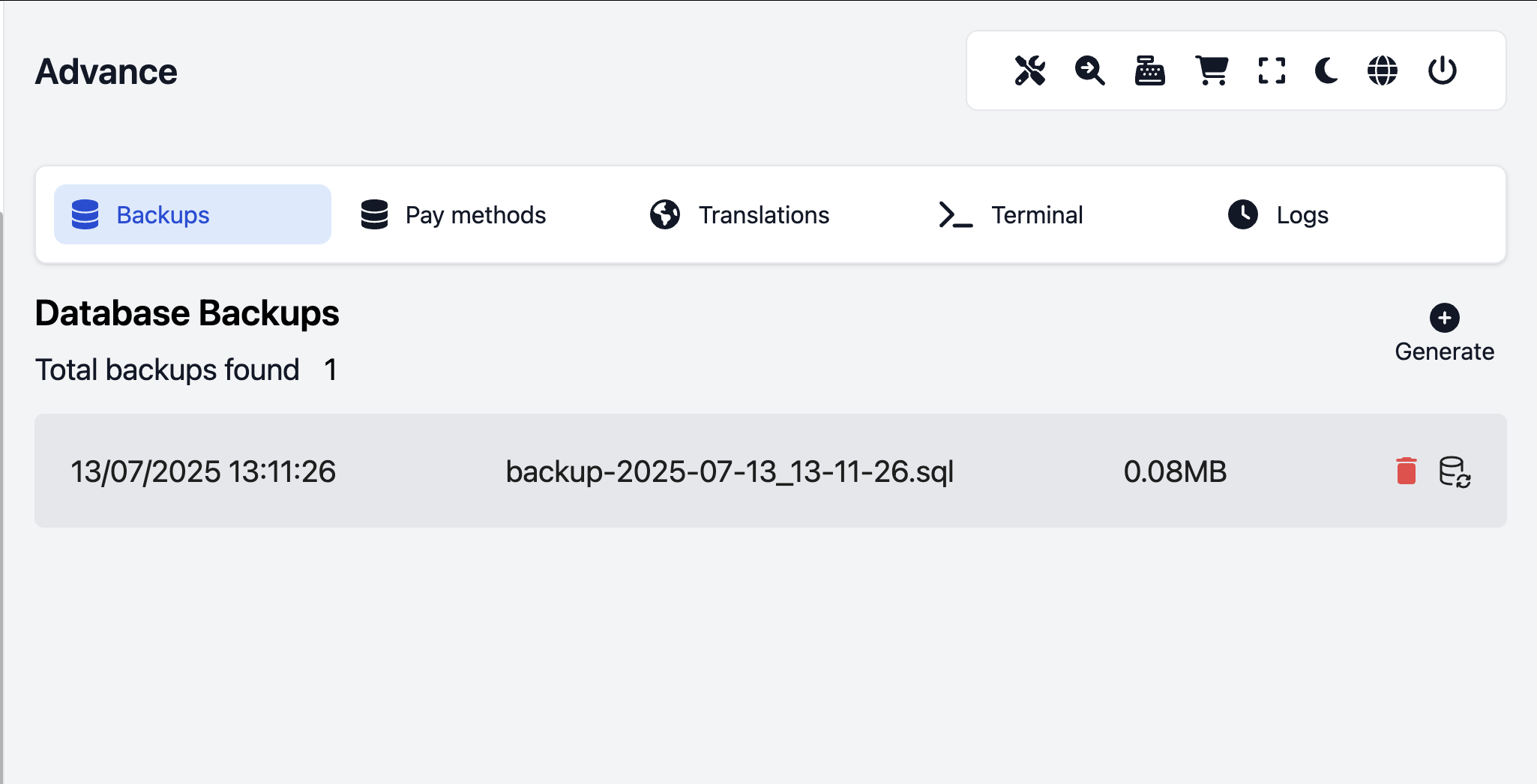Click the power logout icon
1537x784 pixels.
pyautogui.click(x=1442, y=71)
